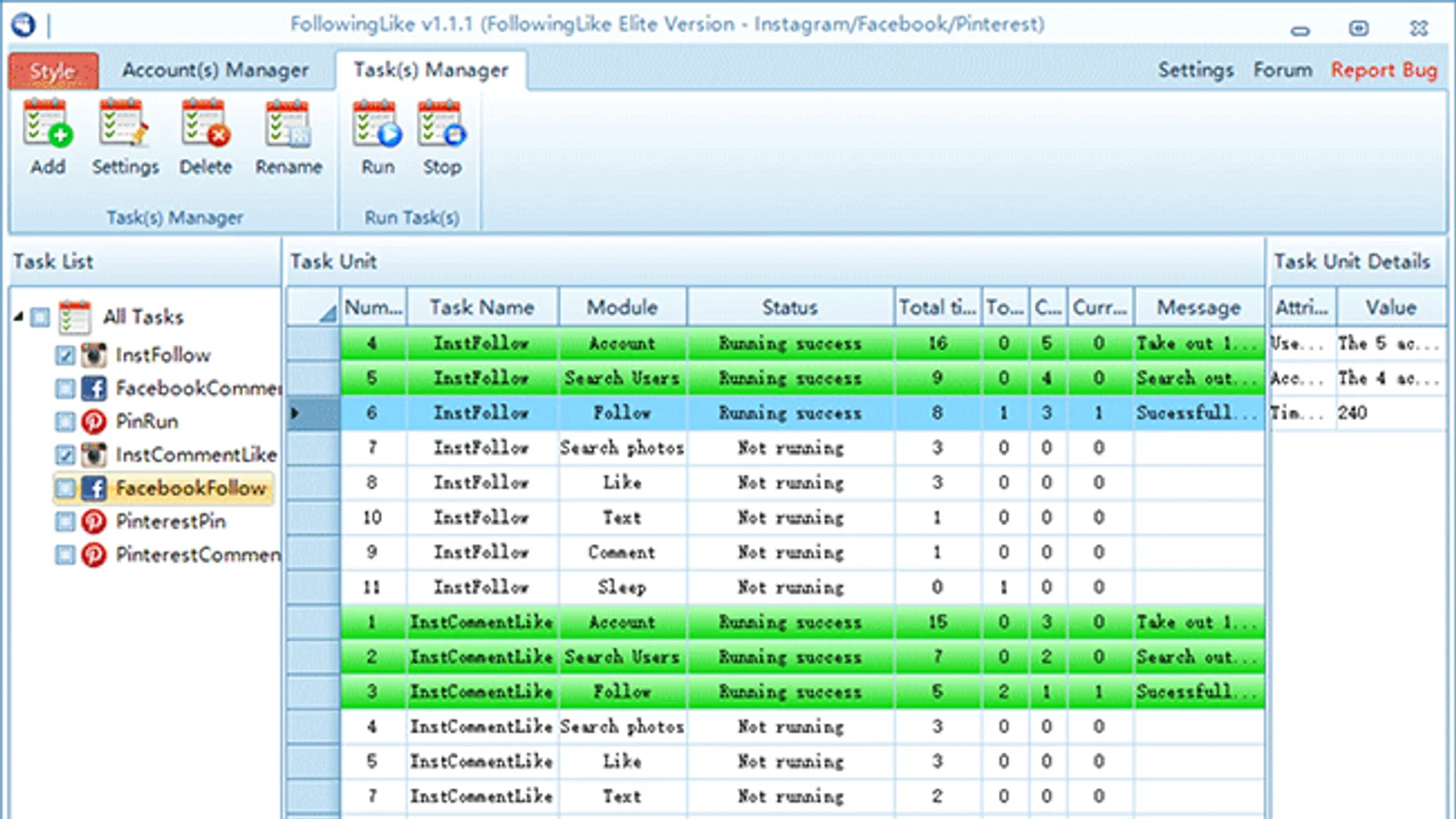The width and height of the screenshot is (1456, 819).
Task: Click the FacebookComment Facebook icon
Action: click(94, 389)
